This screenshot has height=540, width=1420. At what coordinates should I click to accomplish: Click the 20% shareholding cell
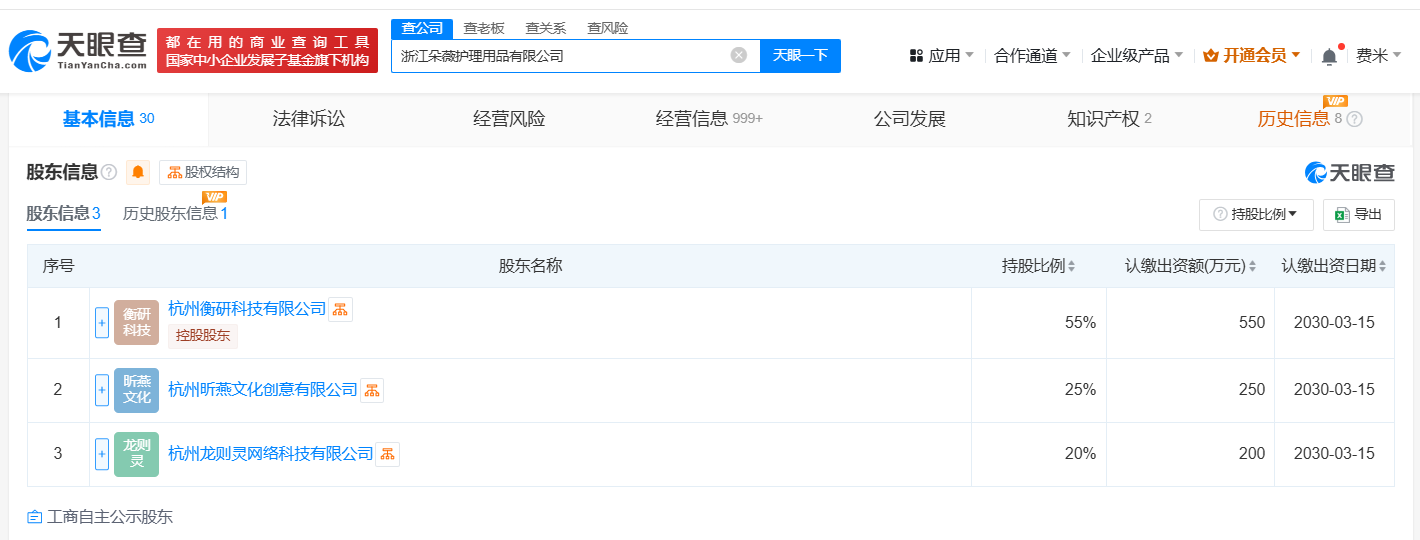click(1039, 454)
